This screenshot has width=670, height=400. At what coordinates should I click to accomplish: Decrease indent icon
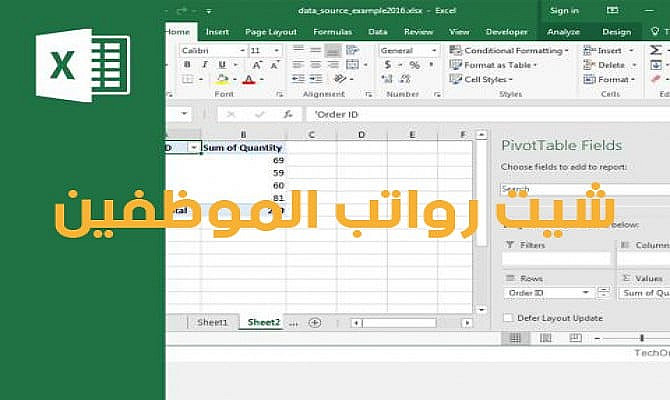coord(298,79)
